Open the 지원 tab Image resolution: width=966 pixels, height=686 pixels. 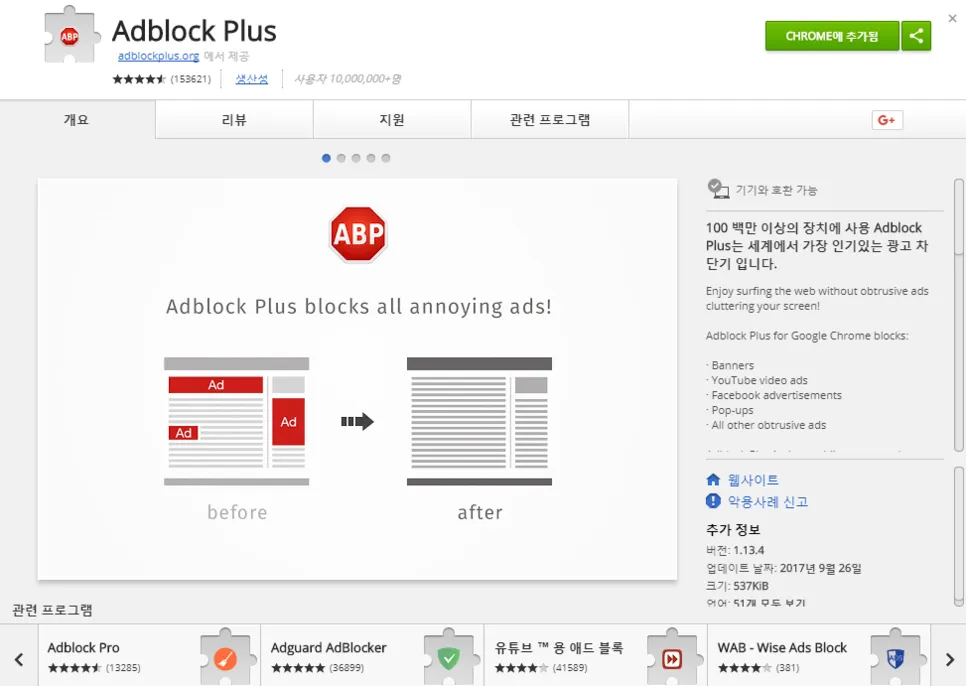392,120
